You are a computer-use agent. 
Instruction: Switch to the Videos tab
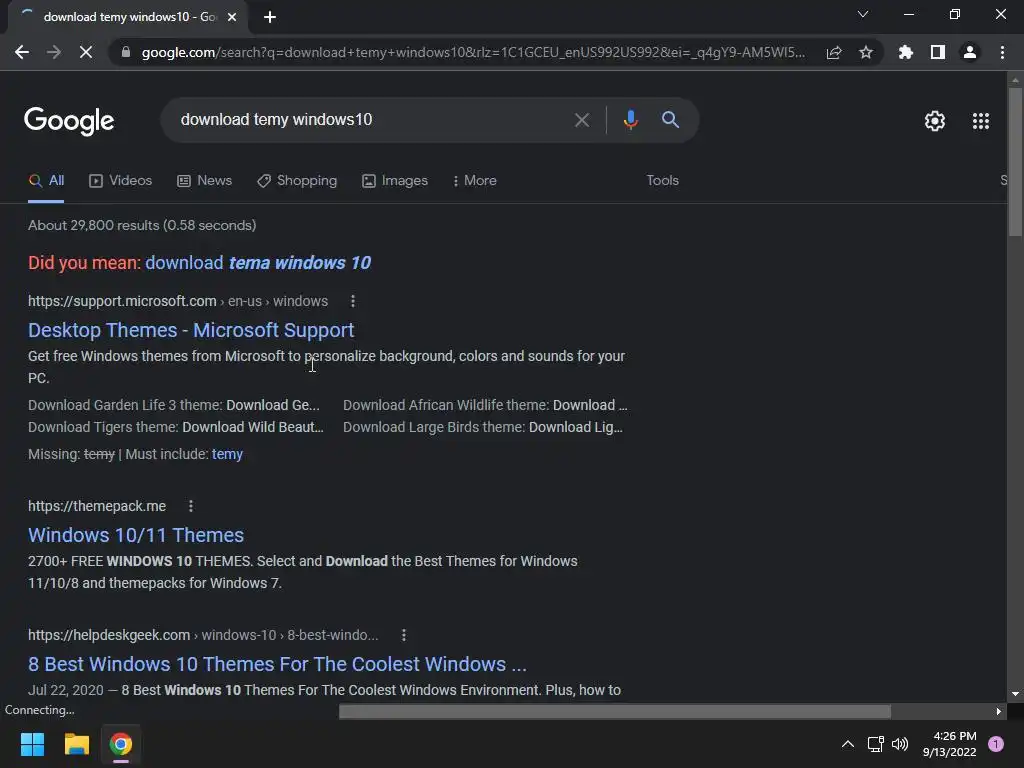point(120,181)
